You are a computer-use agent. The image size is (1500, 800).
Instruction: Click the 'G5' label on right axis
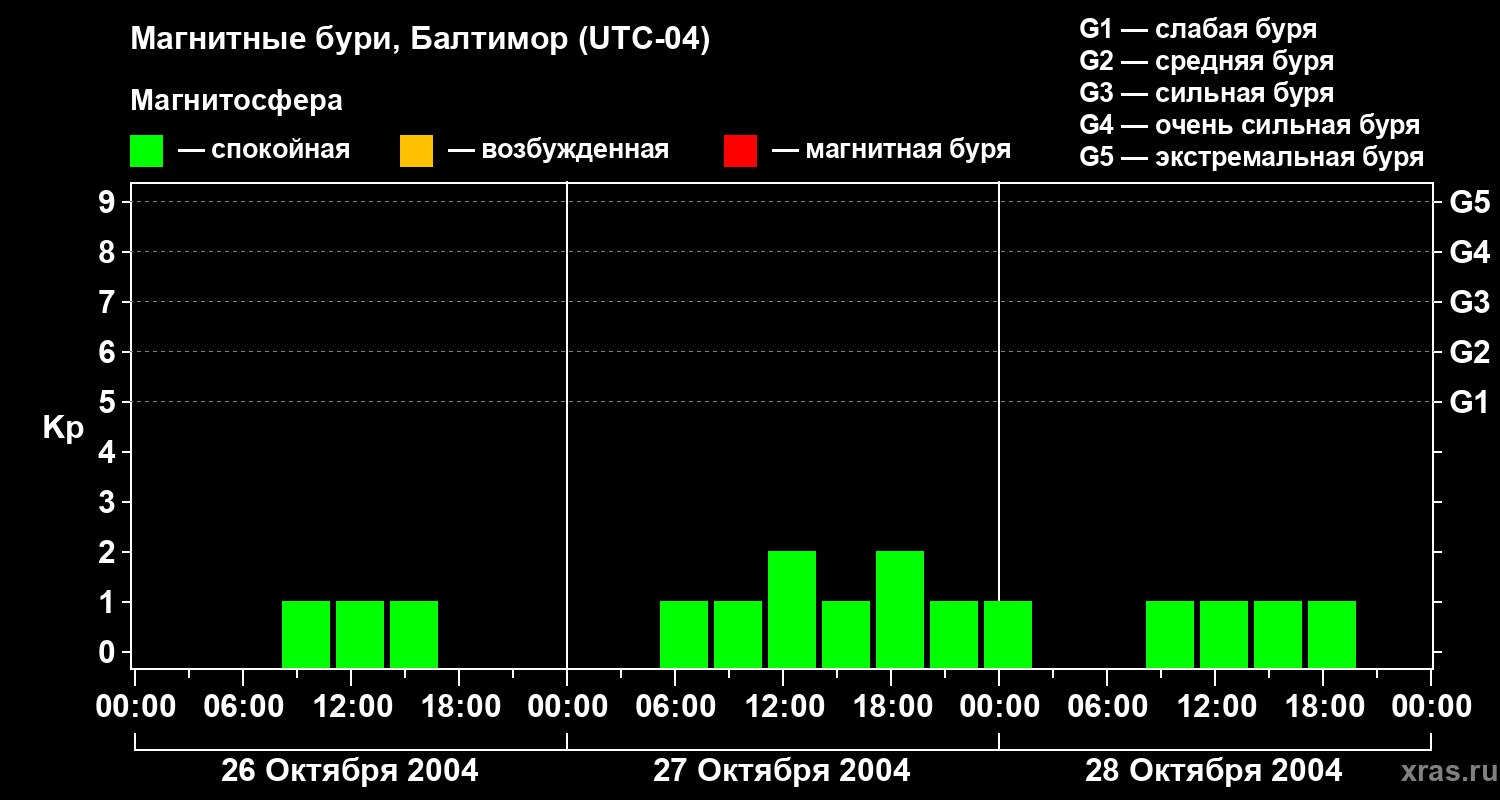1469,202
